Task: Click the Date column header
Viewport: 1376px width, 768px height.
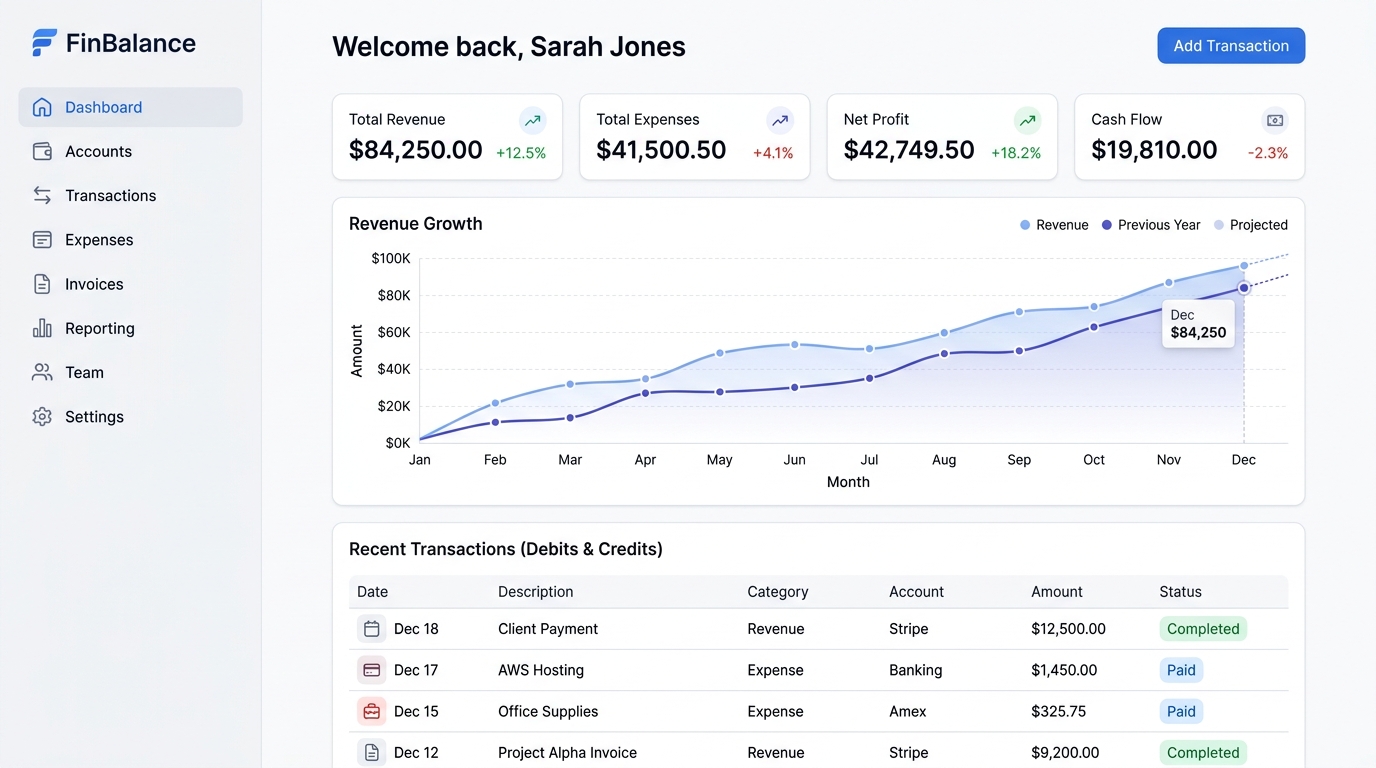Action: 372,592
